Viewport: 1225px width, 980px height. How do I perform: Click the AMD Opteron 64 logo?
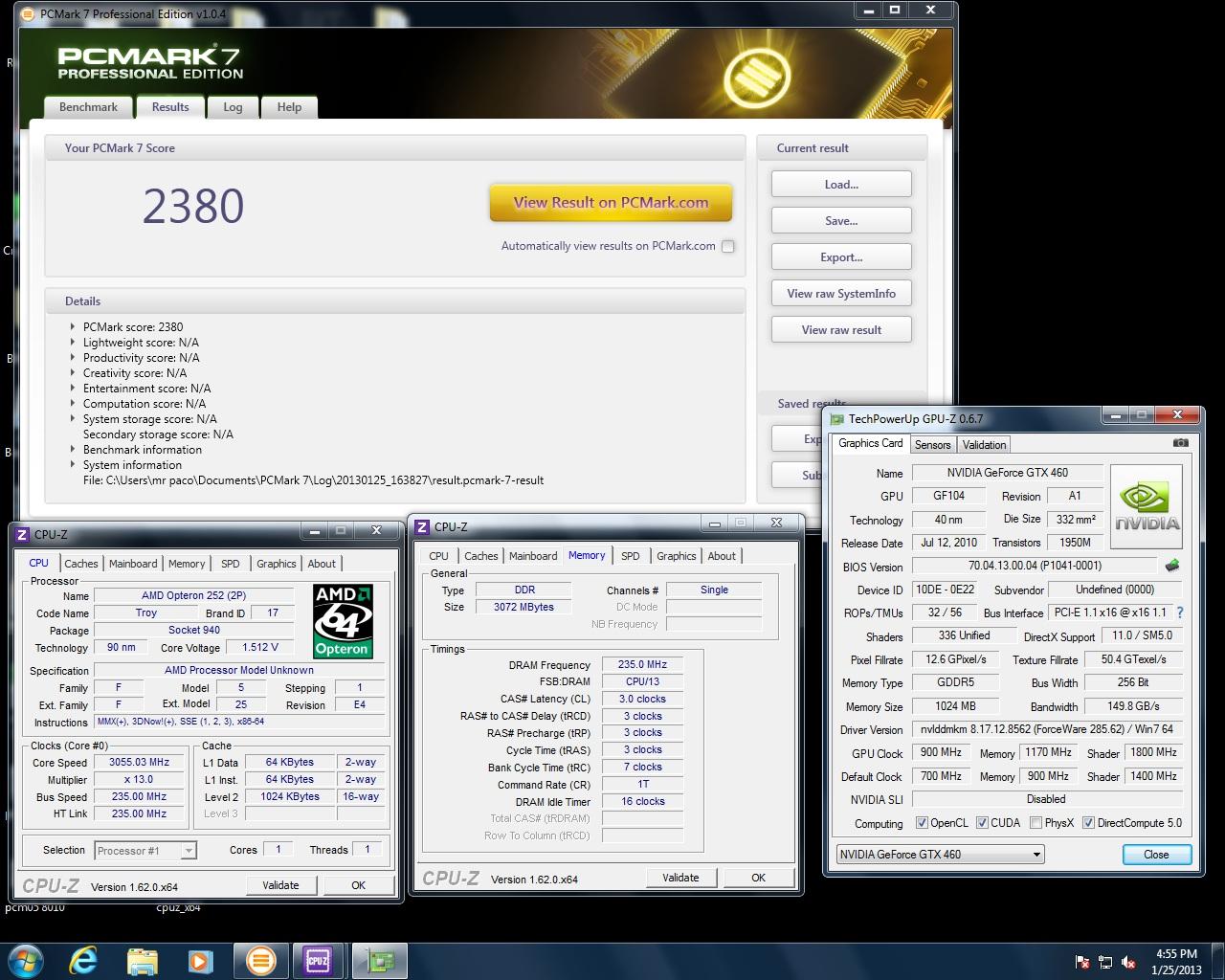point(342,621)
